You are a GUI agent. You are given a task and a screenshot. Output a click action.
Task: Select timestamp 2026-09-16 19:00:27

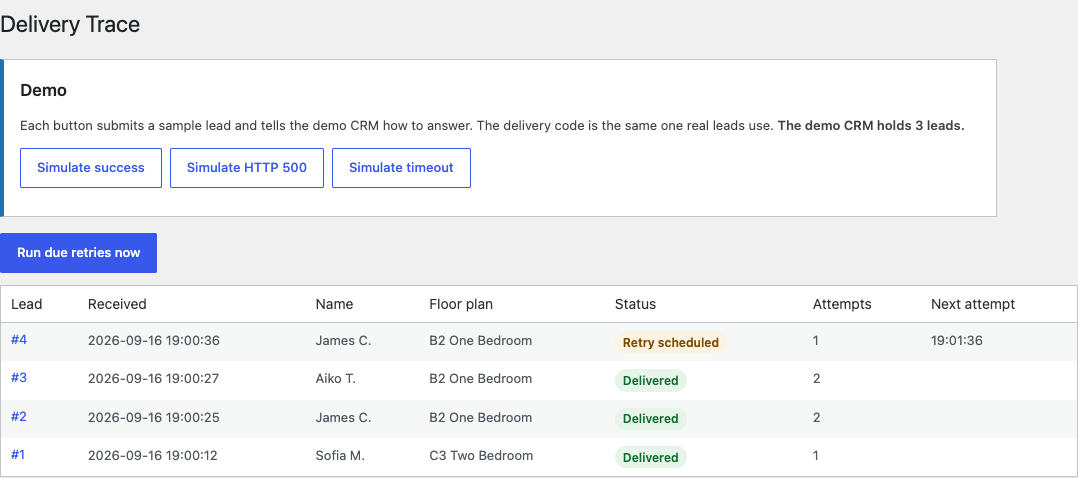tap(154, 378)
